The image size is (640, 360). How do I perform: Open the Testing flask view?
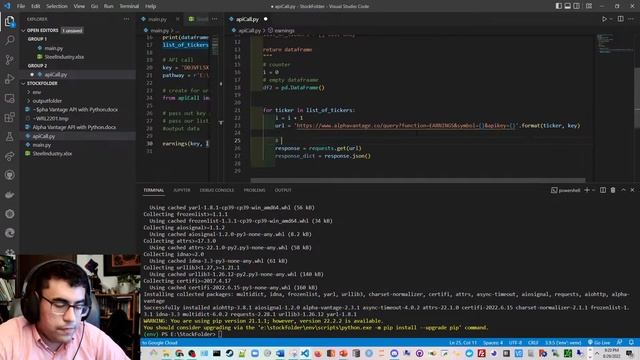click(x=9, y=137)
